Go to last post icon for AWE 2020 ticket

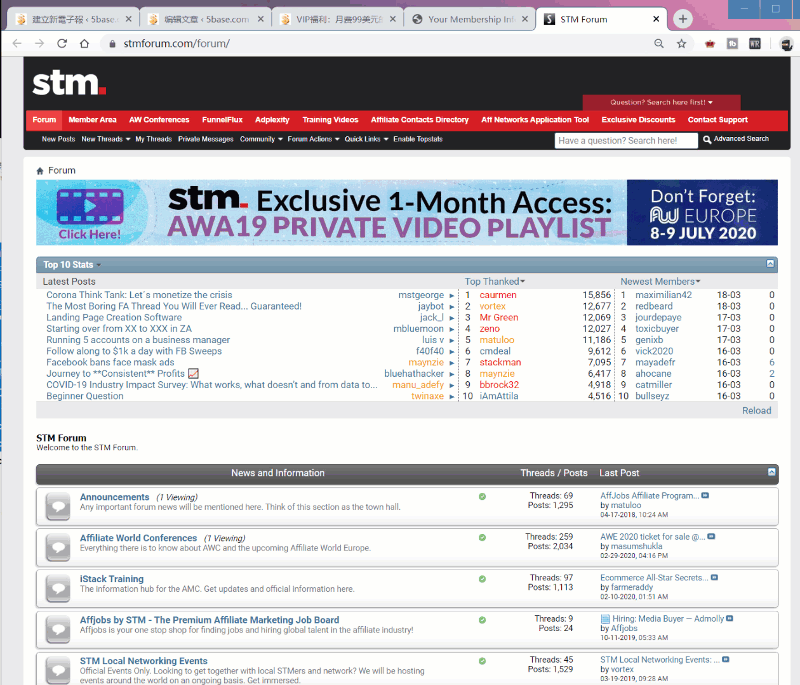(711, 536)
